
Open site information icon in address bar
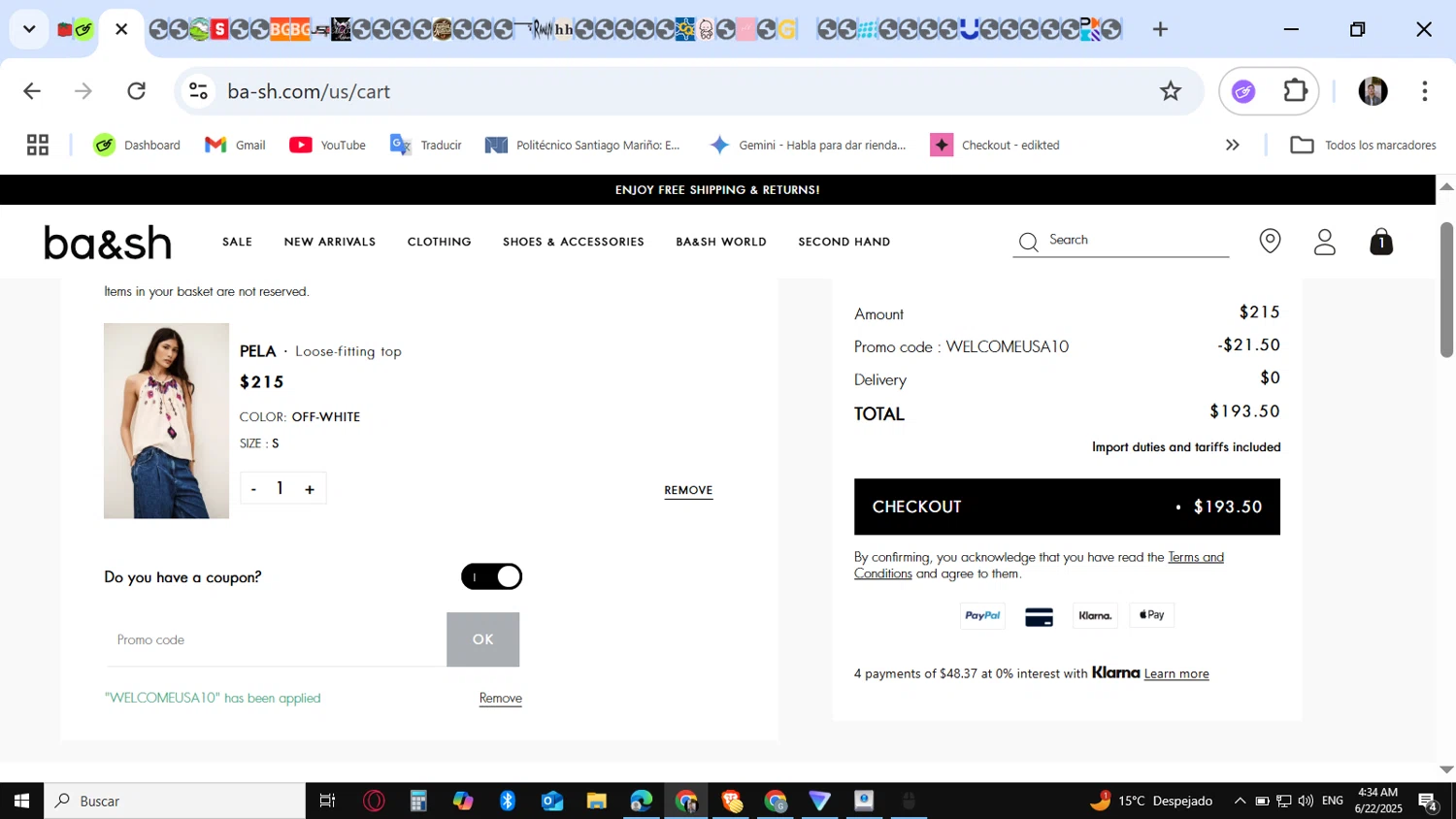coord(199,91)
